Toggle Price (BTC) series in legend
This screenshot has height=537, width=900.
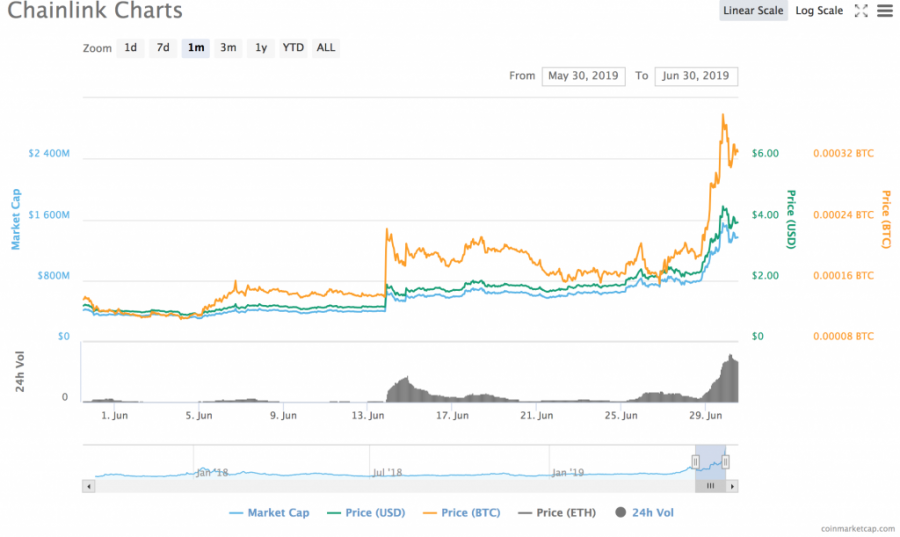(x=461, y=513)
